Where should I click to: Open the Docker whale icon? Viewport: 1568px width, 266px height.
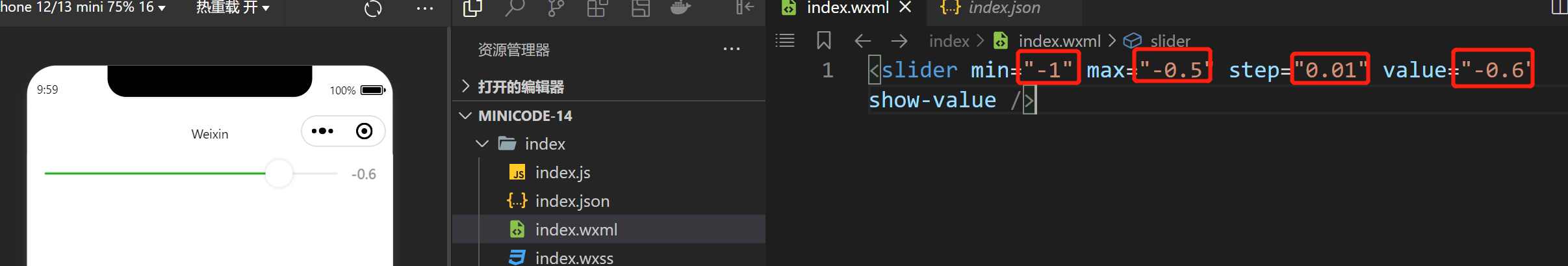pos(680,8)
